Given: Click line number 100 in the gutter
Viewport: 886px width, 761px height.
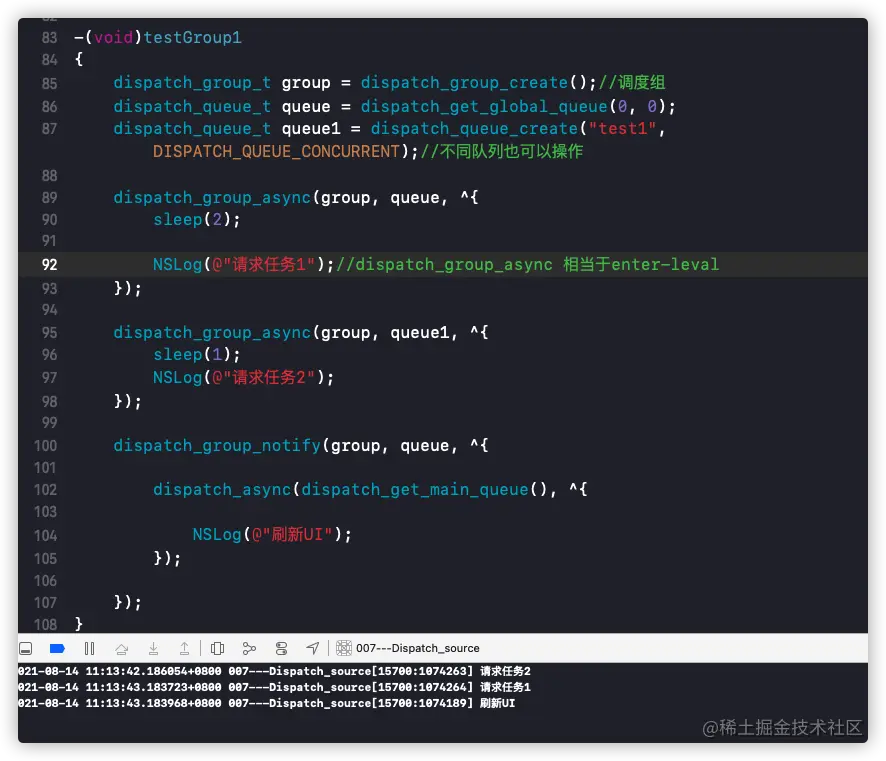Looking at the screenshot, I should click(46, 446).
